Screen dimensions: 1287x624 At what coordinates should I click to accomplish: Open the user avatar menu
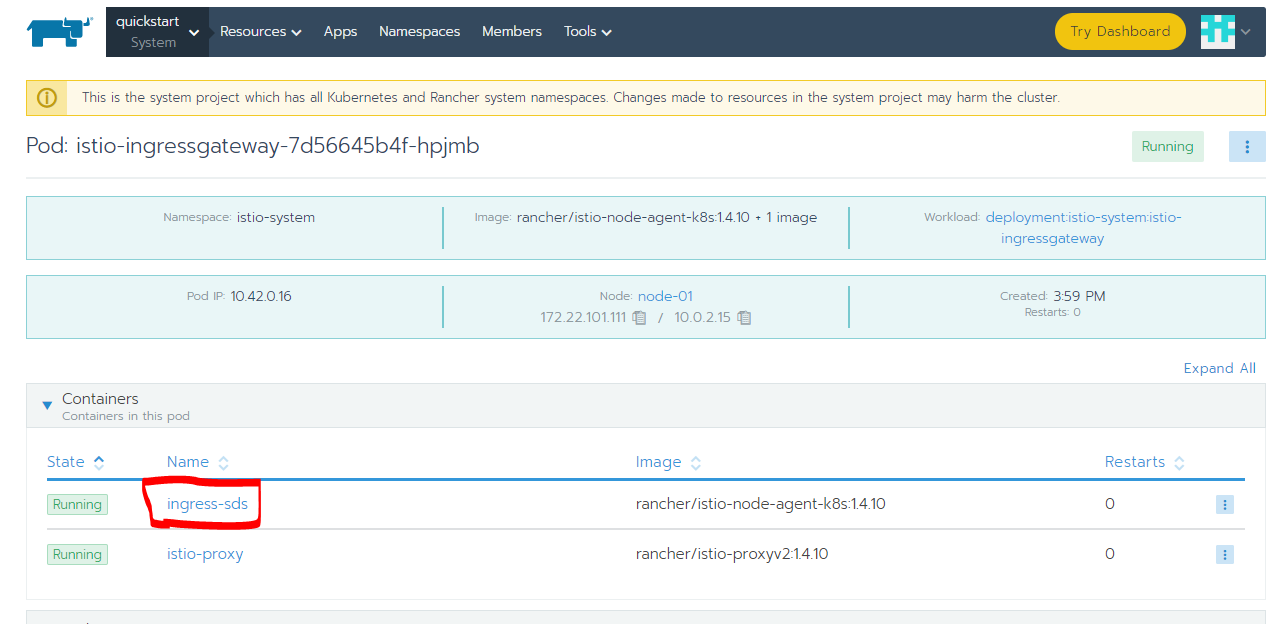[x=1226, y=31]
